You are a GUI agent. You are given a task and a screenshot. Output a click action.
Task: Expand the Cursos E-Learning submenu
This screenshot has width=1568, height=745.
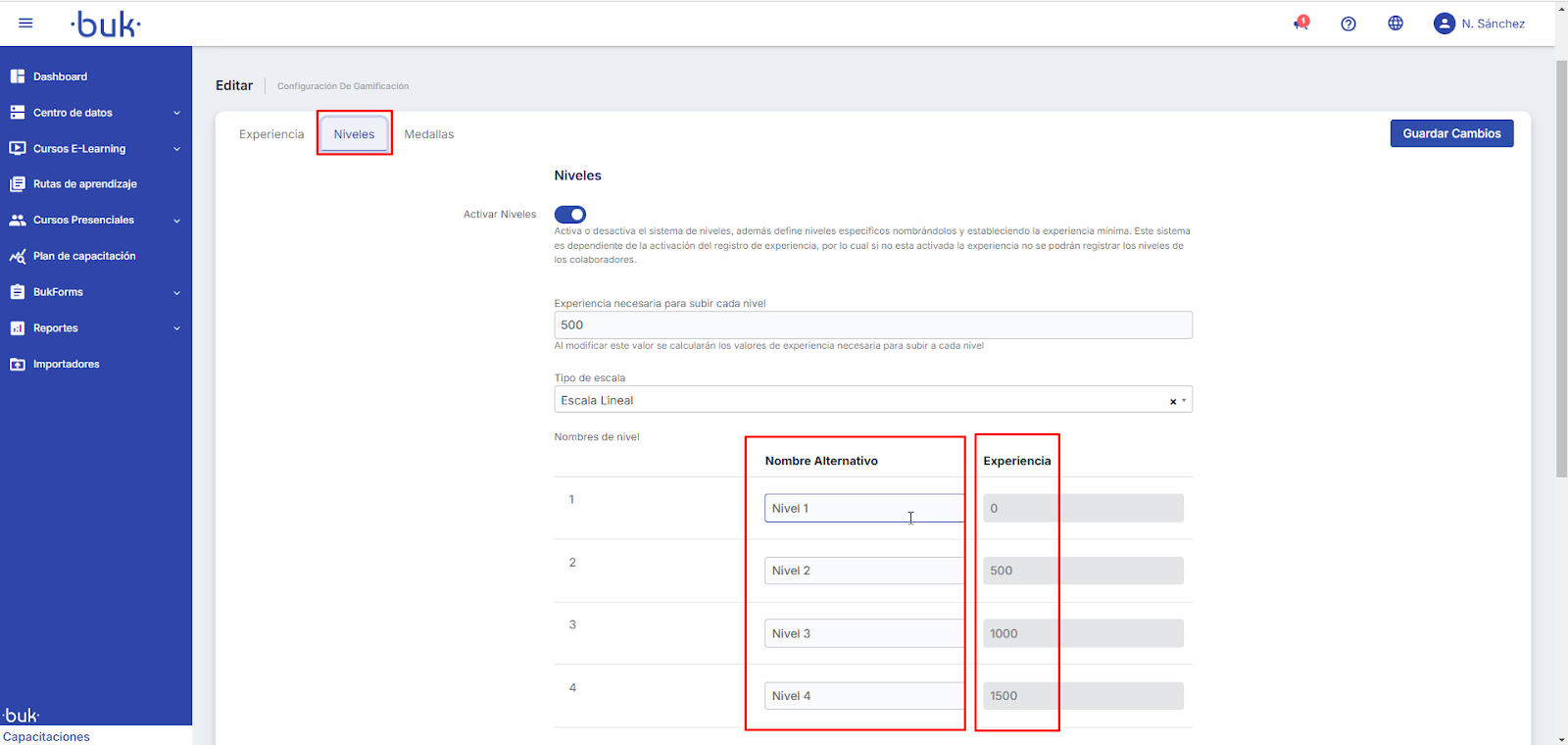(176, 149)
